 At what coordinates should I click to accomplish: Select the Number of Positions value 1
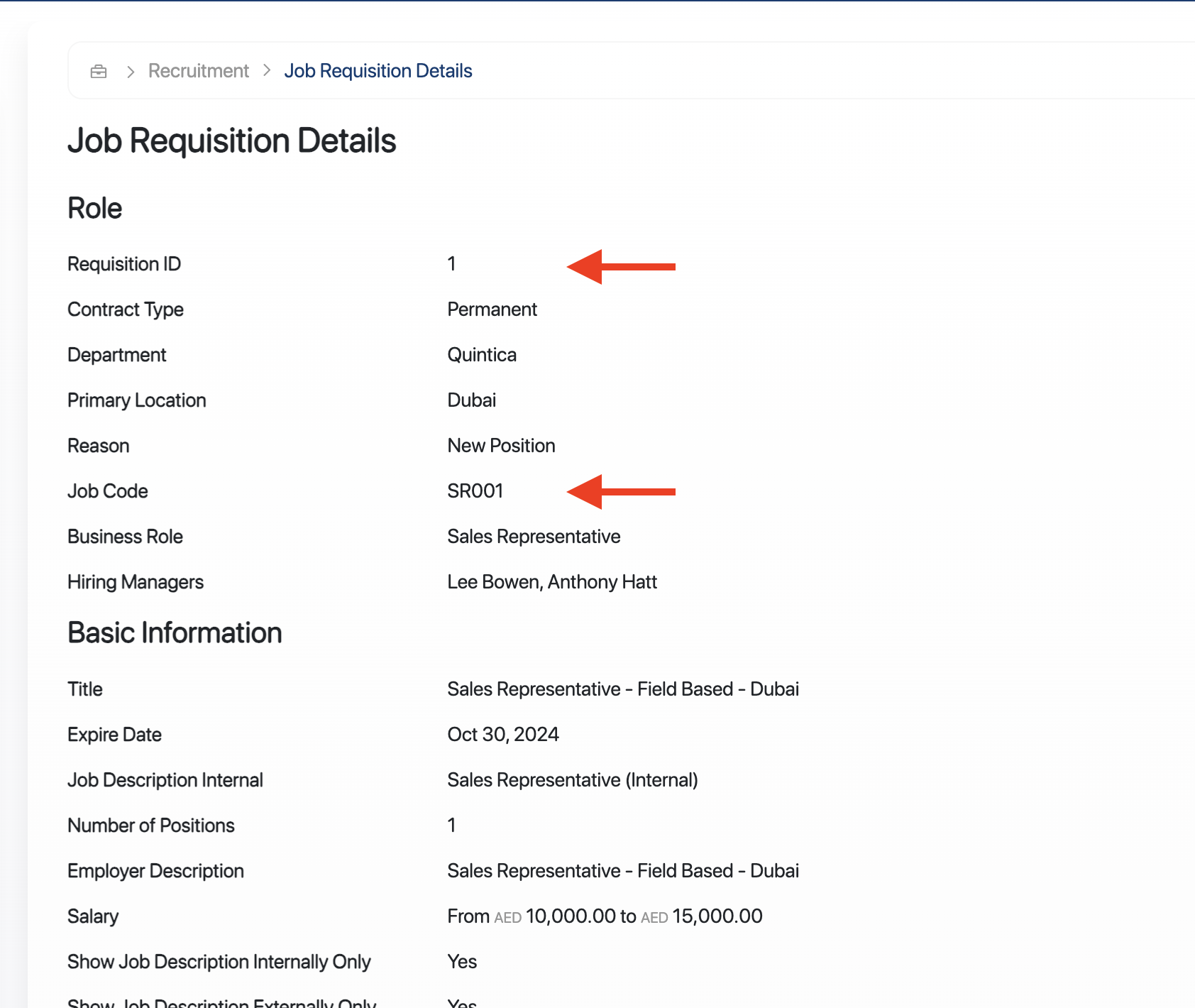pyautogui.click(x=451, y=826)
